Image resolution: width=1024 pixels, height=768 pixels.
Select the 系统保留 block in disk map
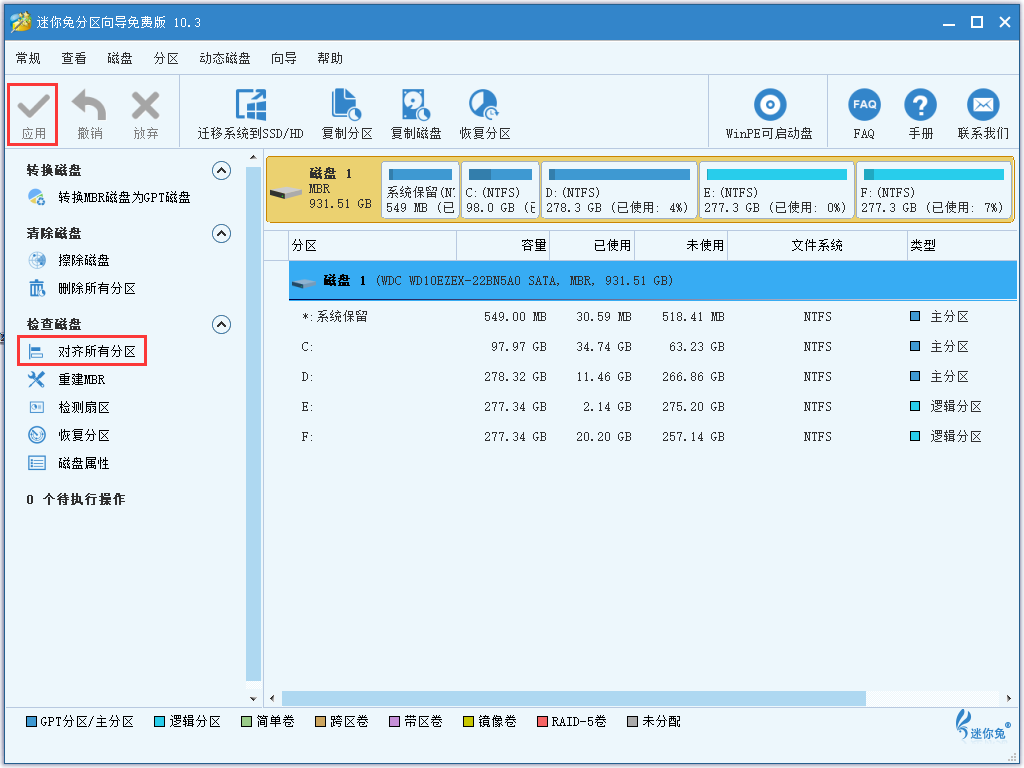coord(420,190)
